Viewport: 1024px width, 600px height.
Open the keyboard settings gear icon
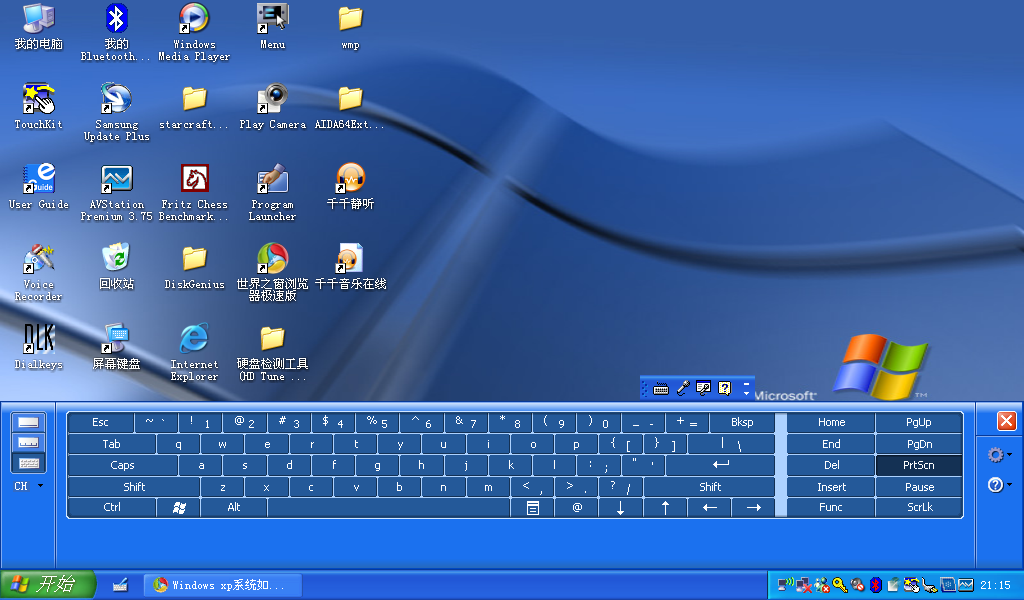pos(996,453)
